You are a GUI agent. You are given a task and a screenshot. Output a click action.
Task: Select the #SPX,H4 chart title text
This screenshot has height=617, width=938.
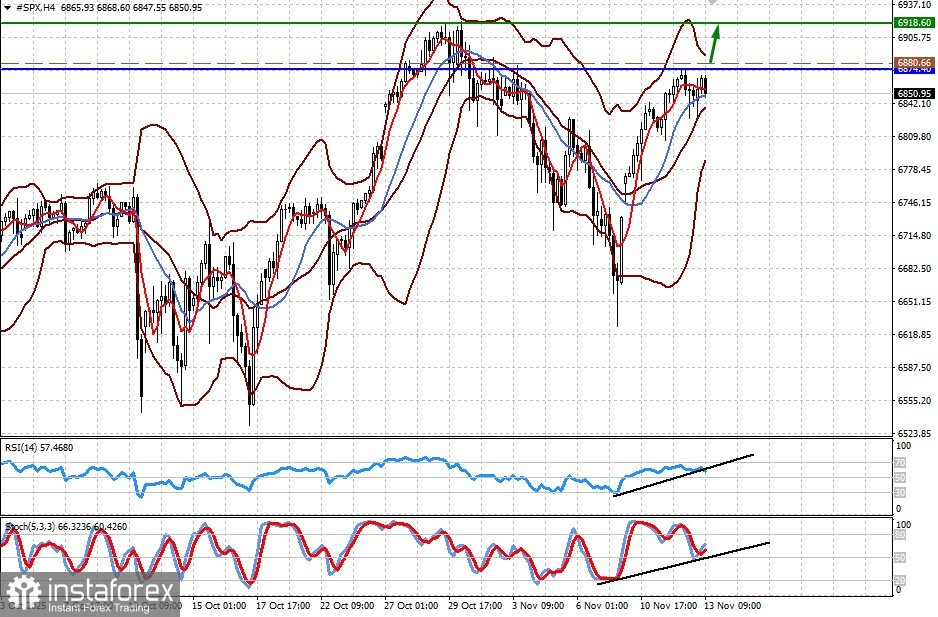pyautogui.click(x=37, y=8)
